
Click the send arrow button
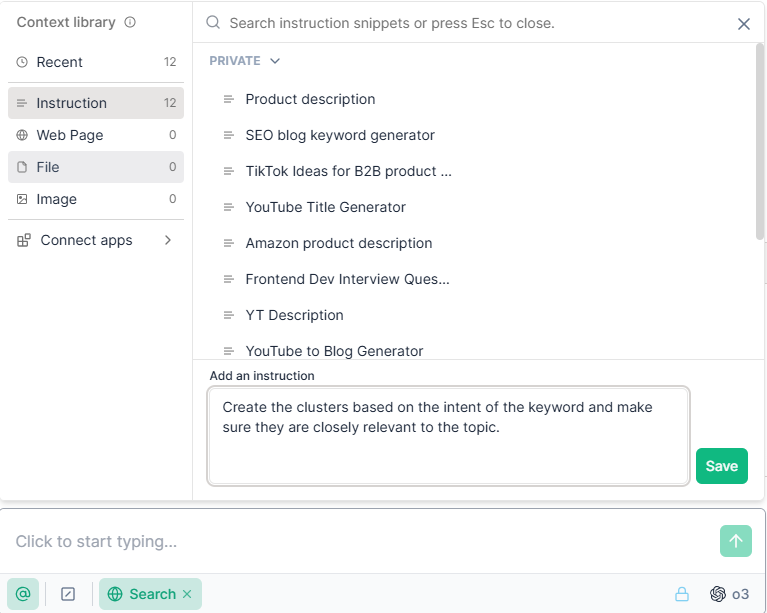coord(735,541)
